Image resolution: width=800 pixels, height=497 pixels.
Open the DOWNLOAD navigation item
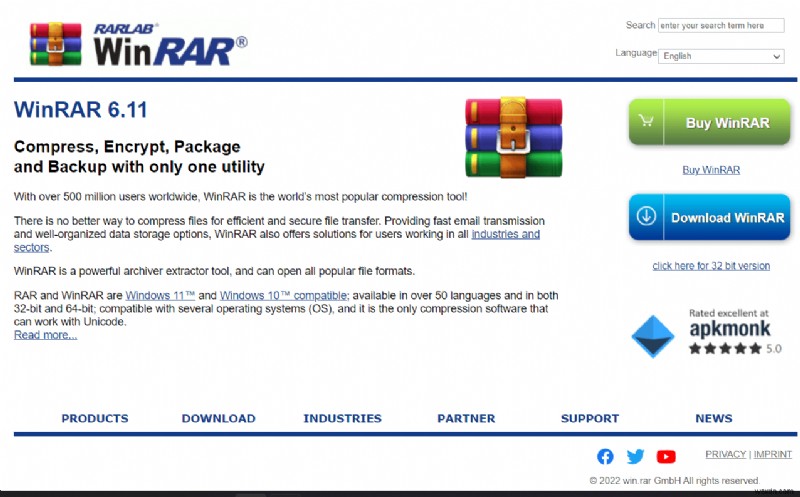218,418
